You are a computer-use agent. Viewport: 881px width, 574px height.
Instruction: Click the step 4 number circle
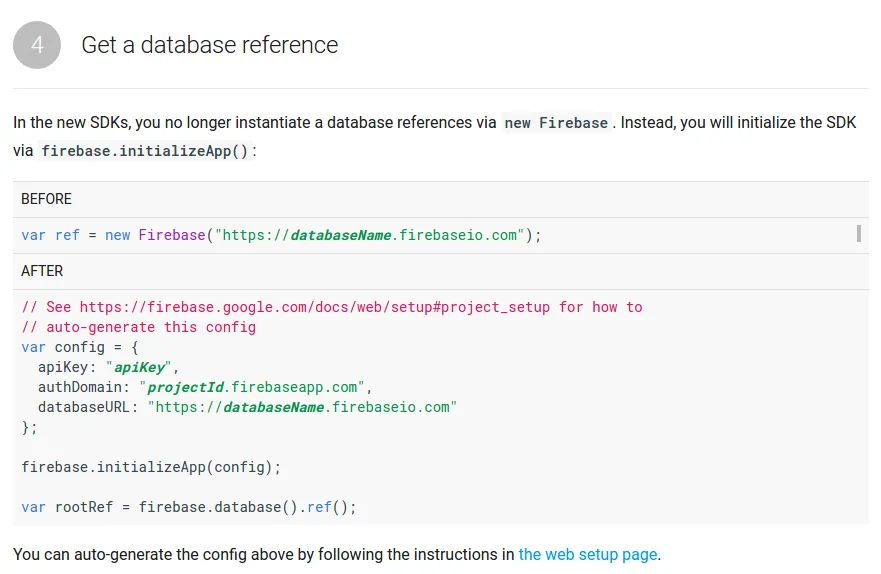[x=37, y=45]
